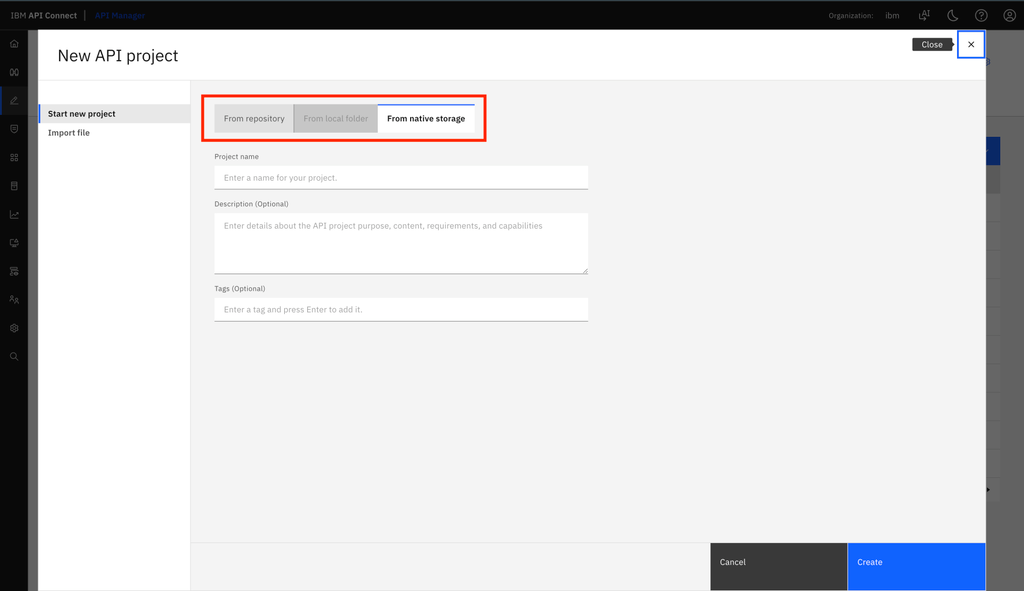Viewport: 1024px width, 591px height.
Task: Focus the Description text area
Action: (401, 243)
